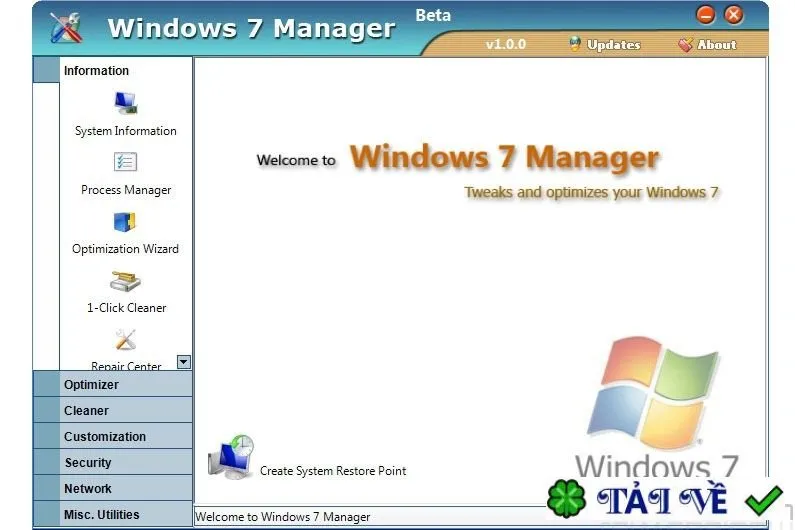The image size is (795, 530).
Task: Check for Updates in header
Action: pos(604,45)
